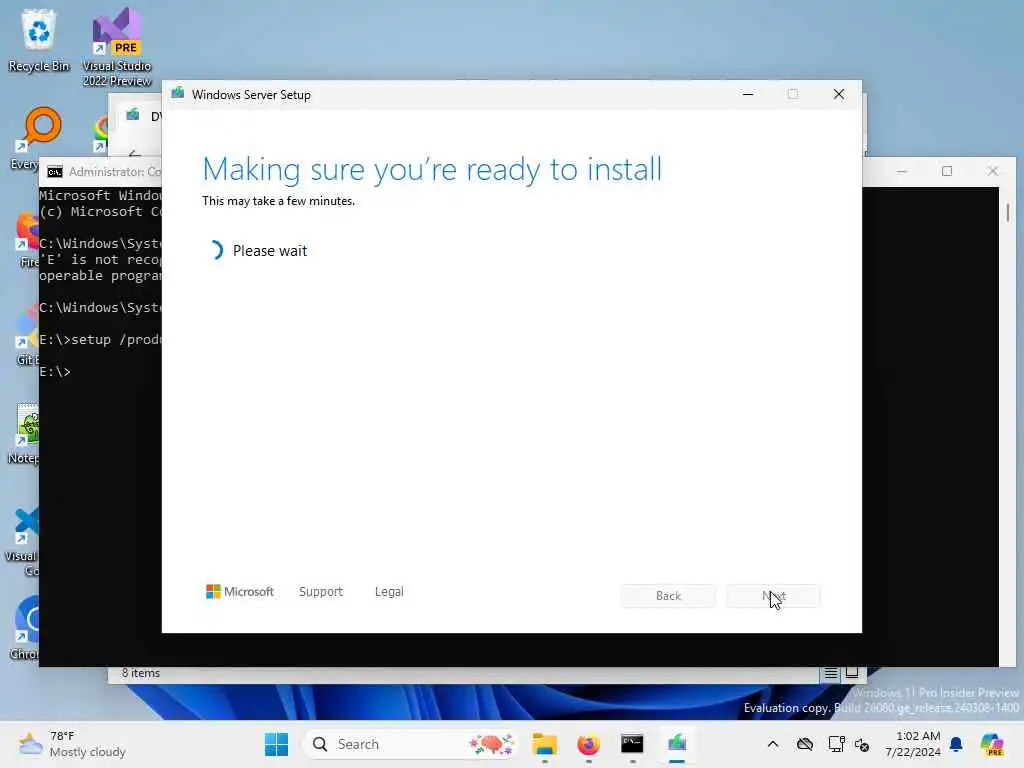Open the clock showing 1:02 AM
The width and height of the screenshot is (1024, 768).
[x=913, y=744]
